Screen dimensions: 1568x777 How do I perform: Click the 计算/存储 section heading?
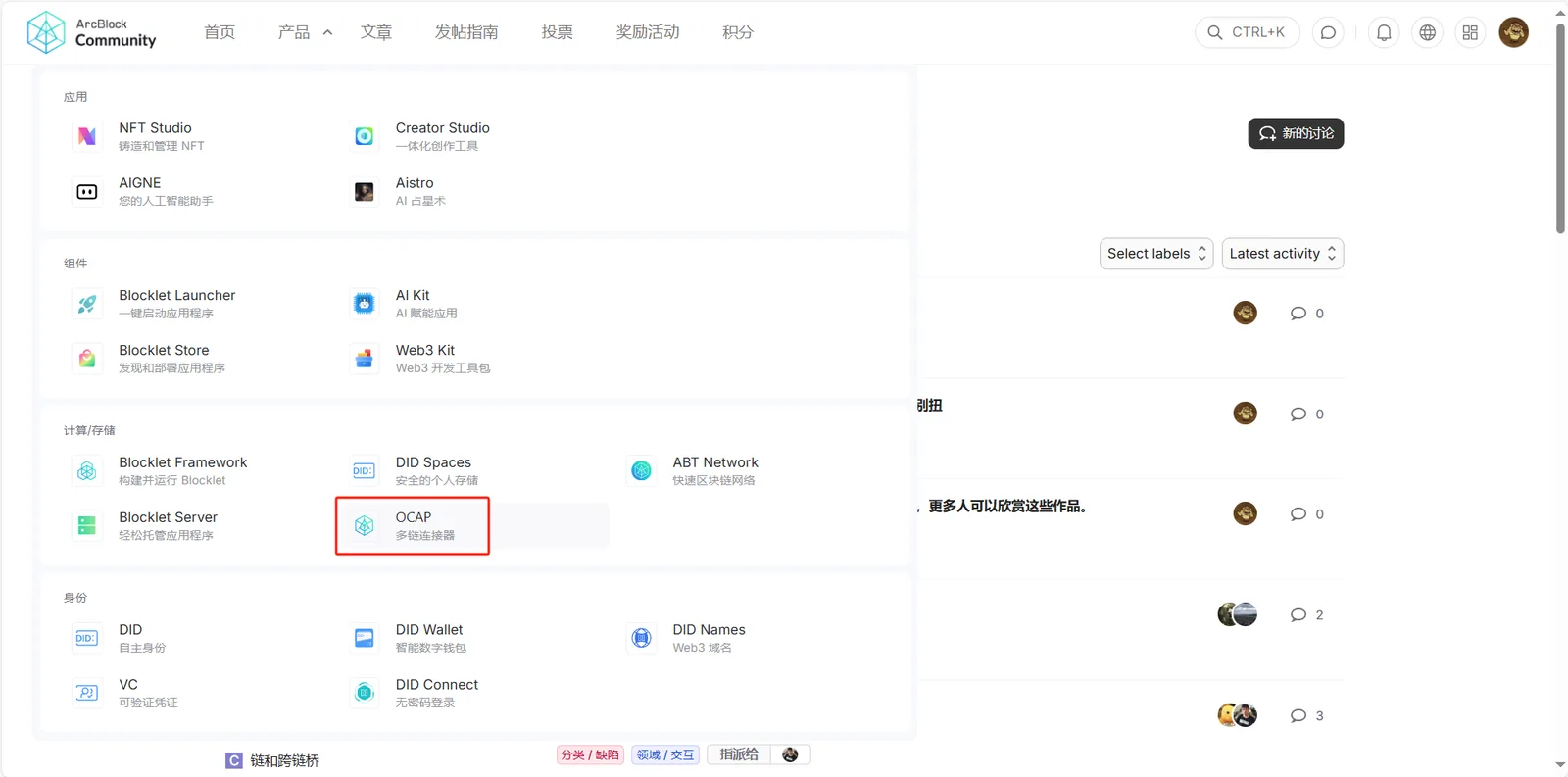89,430
